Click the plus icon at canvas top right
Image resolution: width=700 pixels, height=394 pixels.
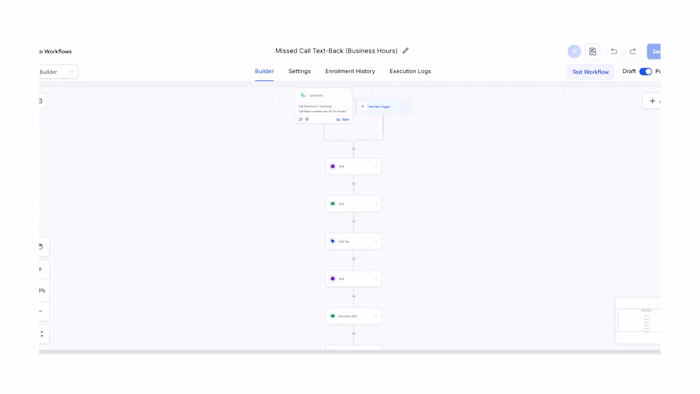(652, 101)
